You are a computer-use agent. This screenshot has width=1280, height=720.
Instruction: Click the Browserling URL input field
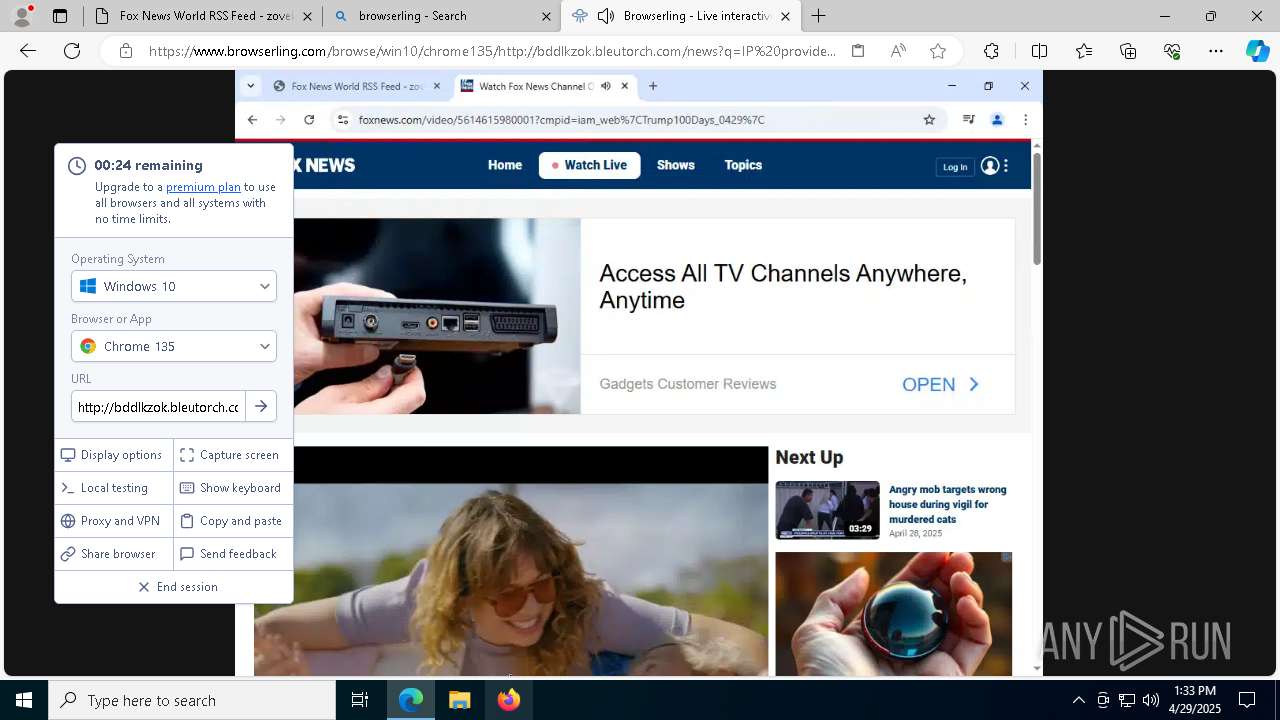[x=158, y=407]
